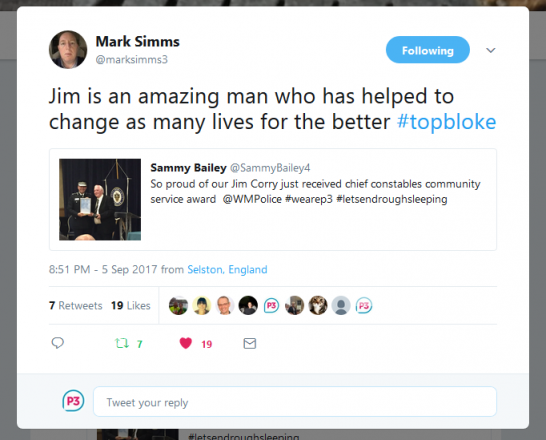Click the @marksimms3 handle

coord(132,60)
